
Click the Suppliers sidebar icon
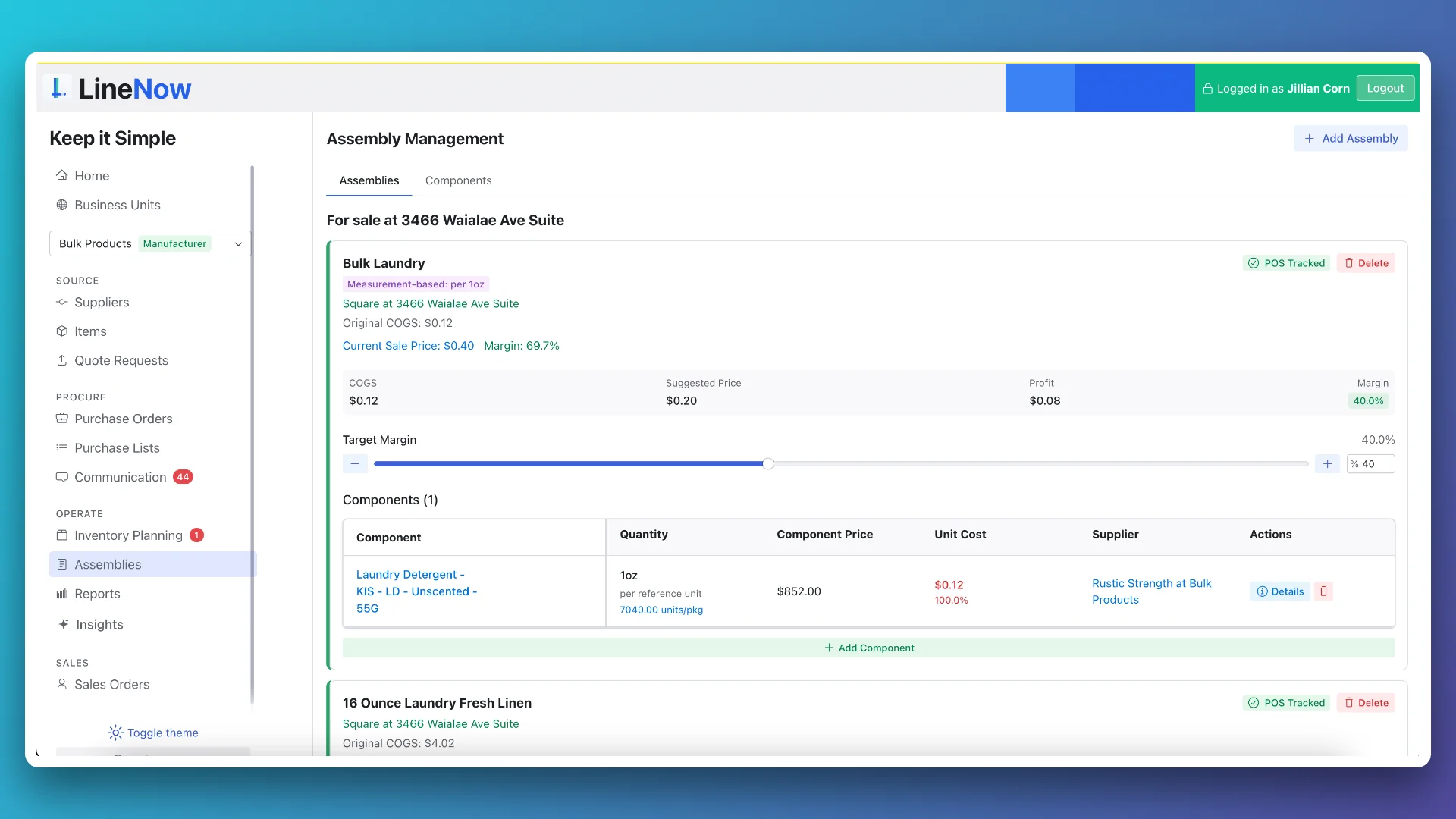click(x=61, y=302)
